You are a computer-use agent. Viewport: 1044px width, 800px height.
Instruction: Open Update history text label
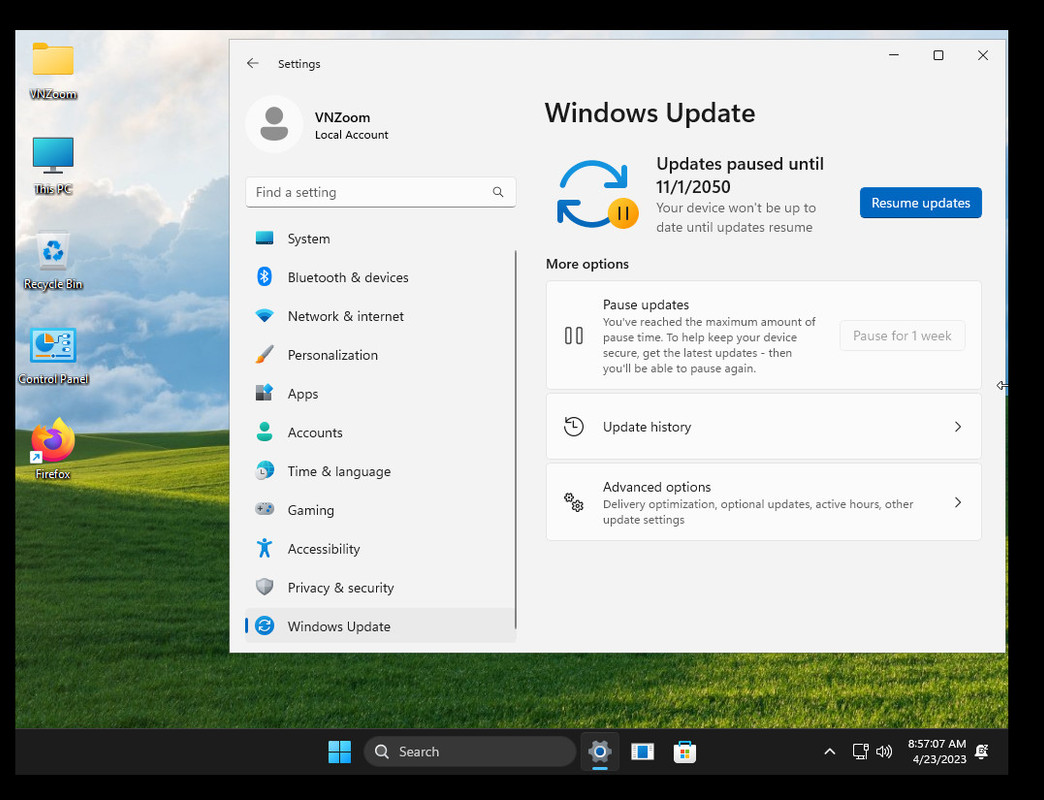click(x=647, y=427)
